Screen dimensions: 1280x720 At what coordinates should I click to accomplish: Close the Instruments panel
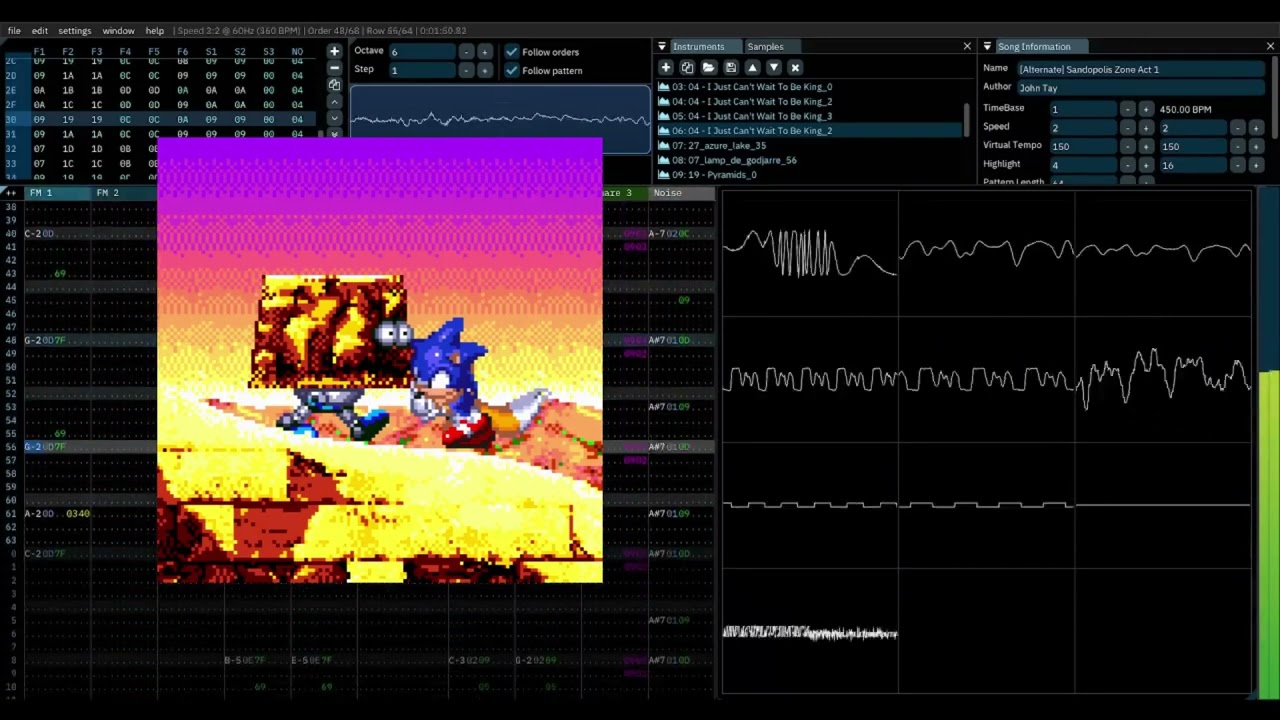pos(967,46)
